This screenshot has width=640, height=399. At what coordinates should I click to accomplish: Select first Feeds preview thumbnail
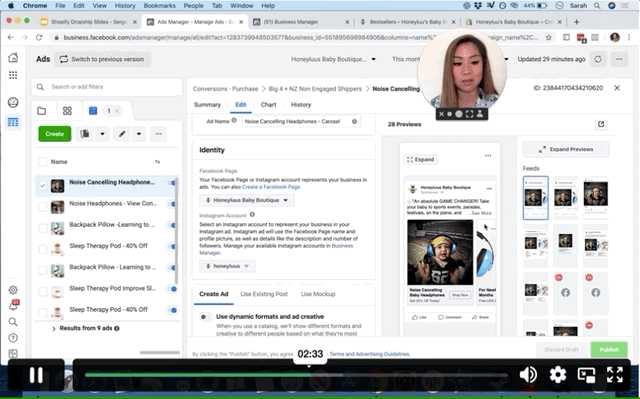click(536, 198)
